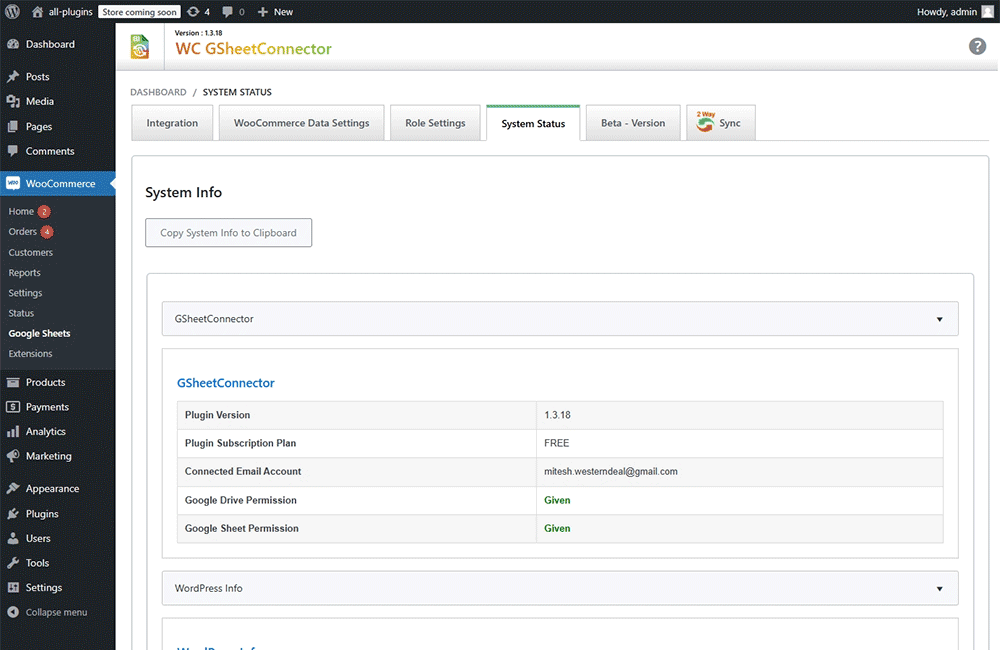Open the comments bubble icon in admin bar
1000x650 pixels.
coord(227,11)
